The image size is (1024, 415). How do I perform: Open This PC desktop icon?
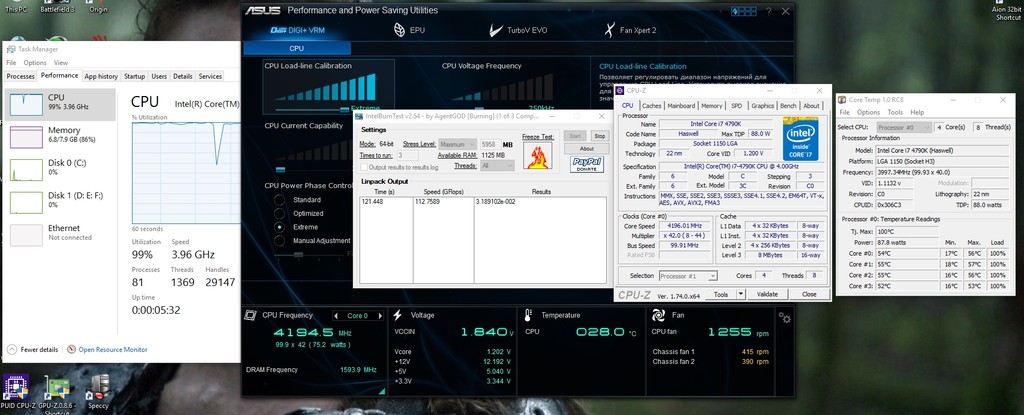coord(16,7)
